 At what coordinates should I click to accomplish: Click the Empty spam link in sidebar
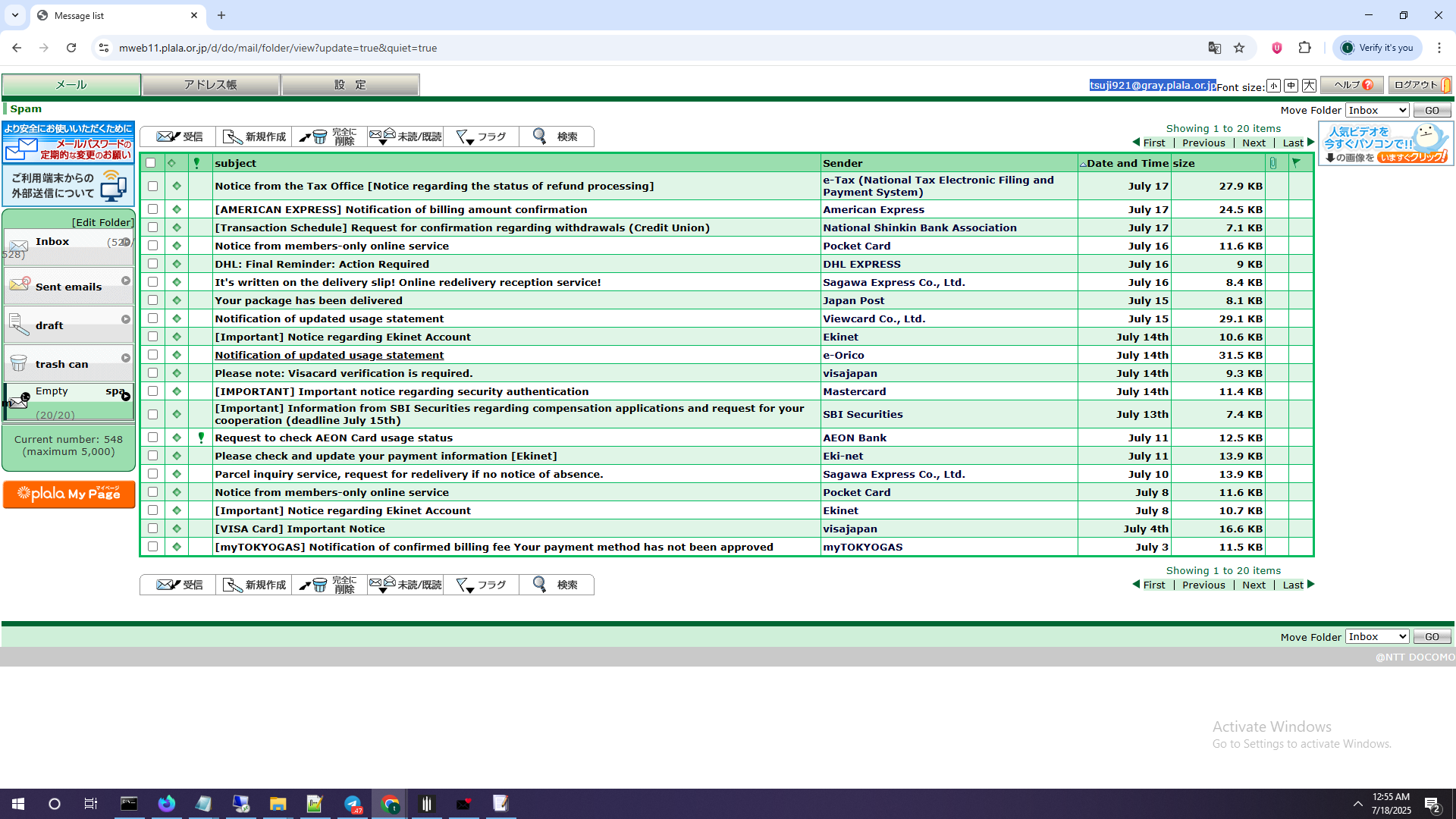[52, 391]
